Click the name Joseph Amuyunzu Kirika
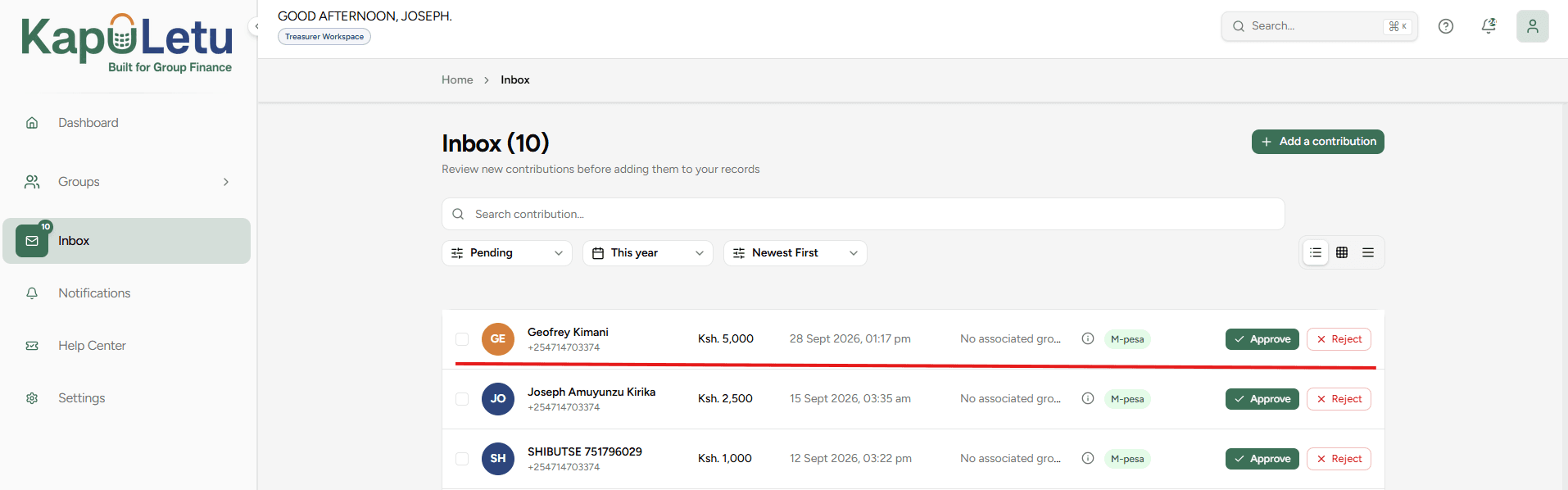1568x490 pixels. tap(591, 392)
